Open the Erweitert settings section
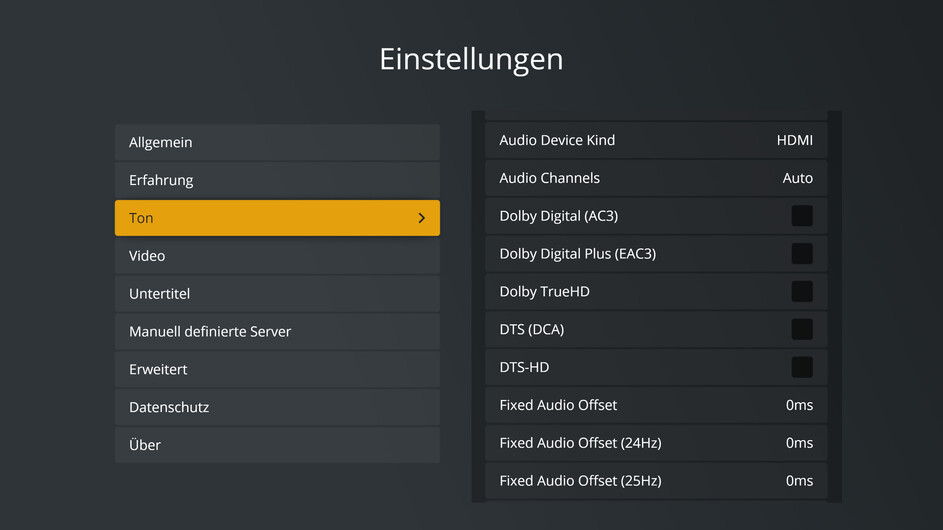Image resolution: width=943 pixels, height=530 pixels. click(277, 370)
